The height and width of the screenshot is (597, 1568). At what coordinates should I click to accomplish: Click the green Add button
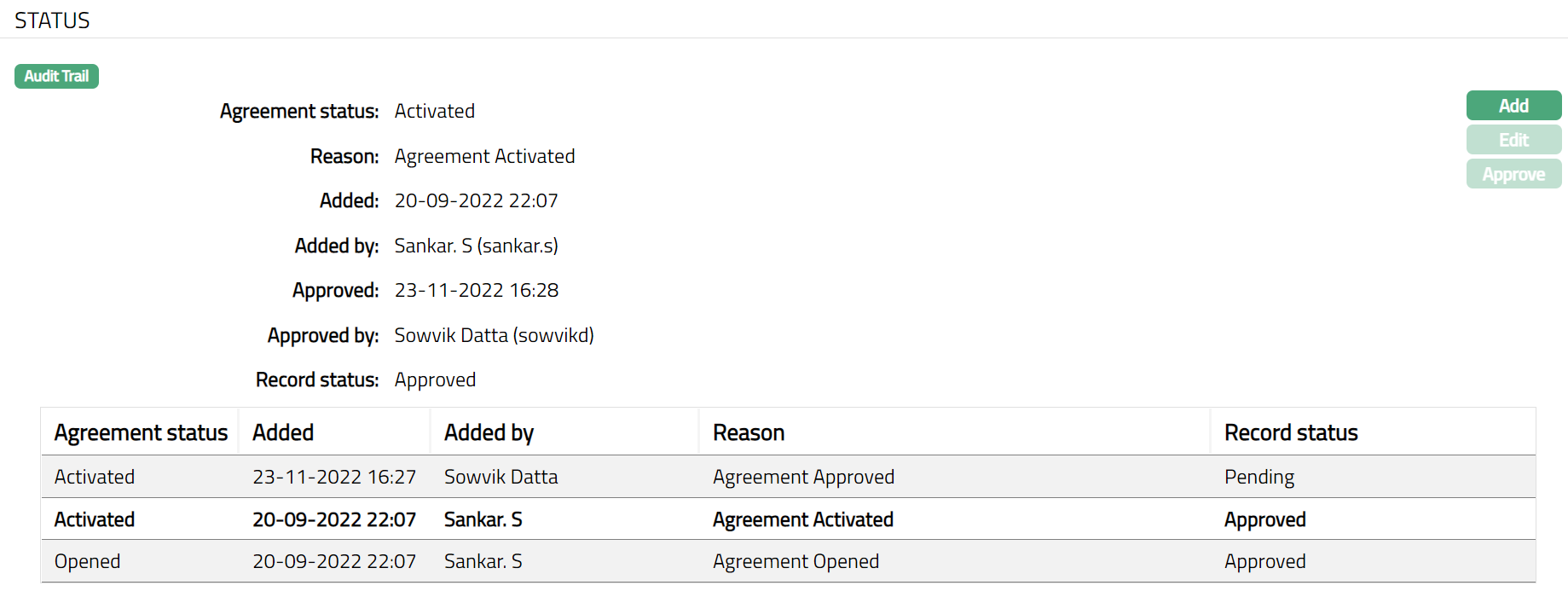point(1513,106)
